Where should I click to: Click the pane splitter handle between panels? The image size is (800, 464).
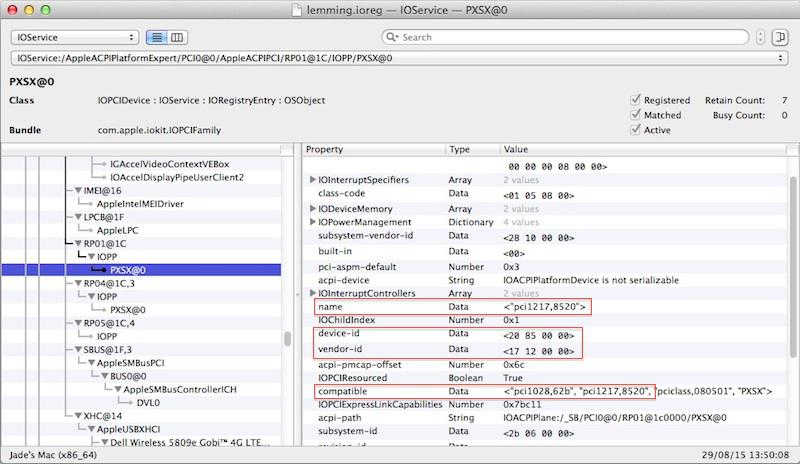297,295
